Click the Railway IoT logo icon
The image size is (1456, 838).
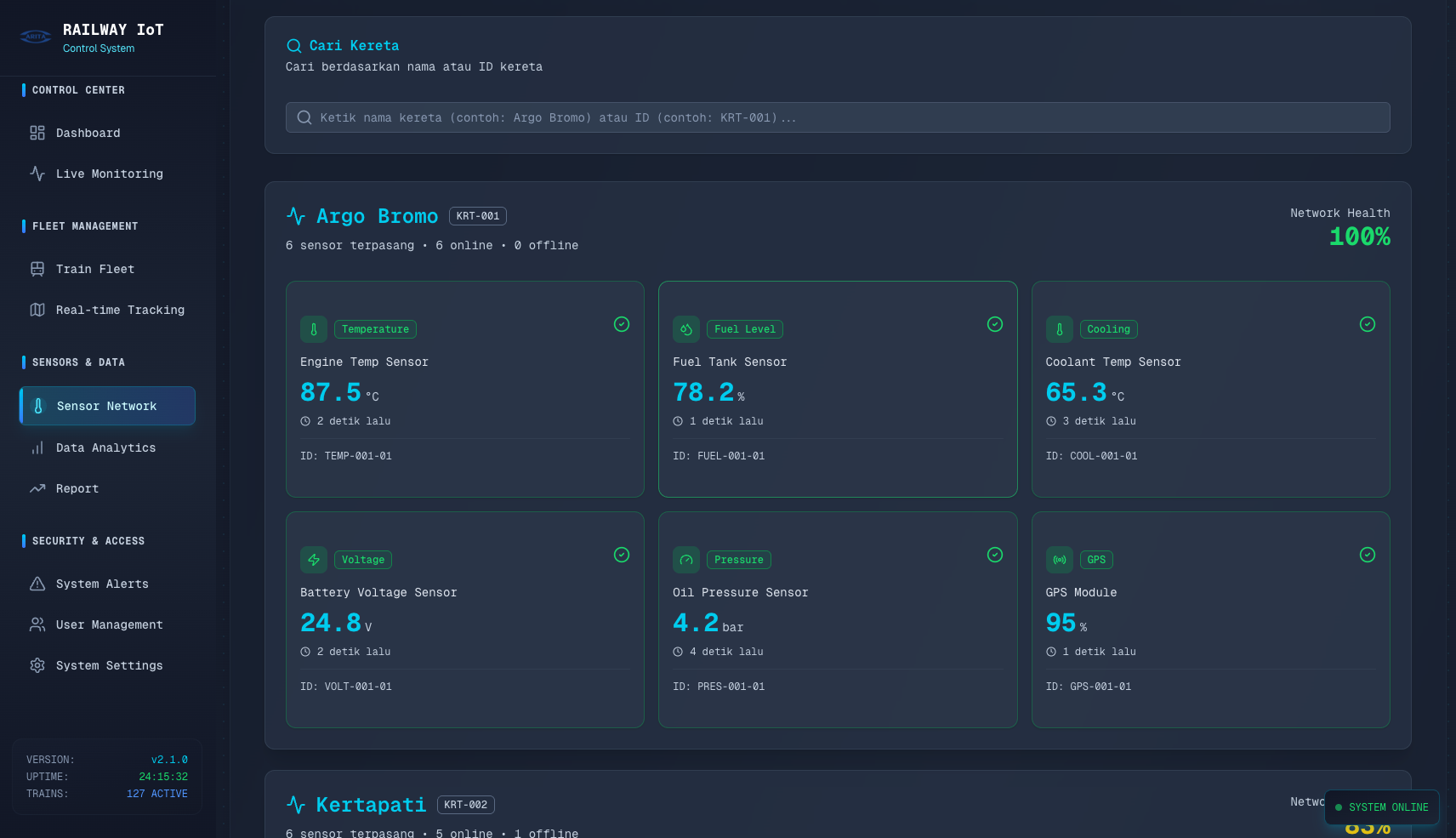click(x=36, y=37)
